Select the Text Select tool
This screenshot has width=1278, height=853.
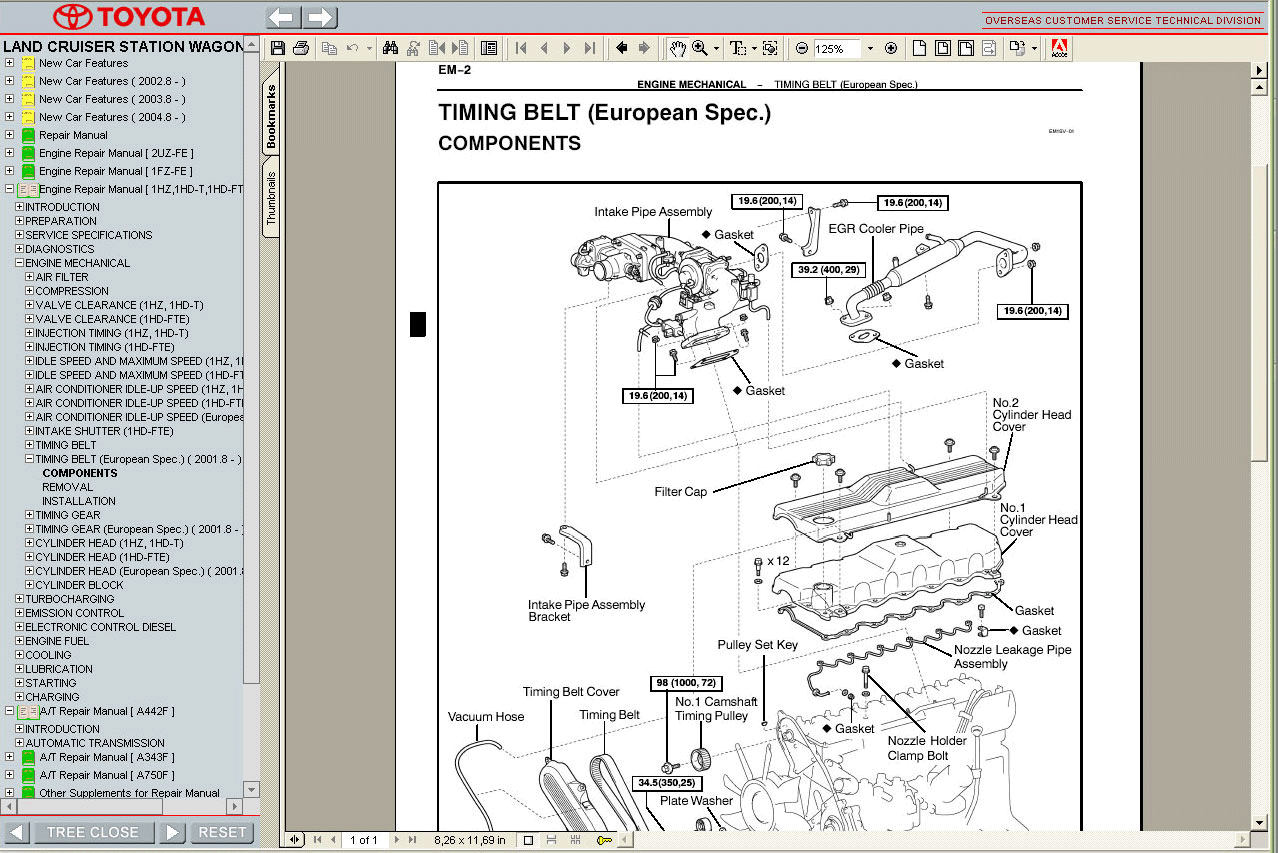tap(738, 48)
